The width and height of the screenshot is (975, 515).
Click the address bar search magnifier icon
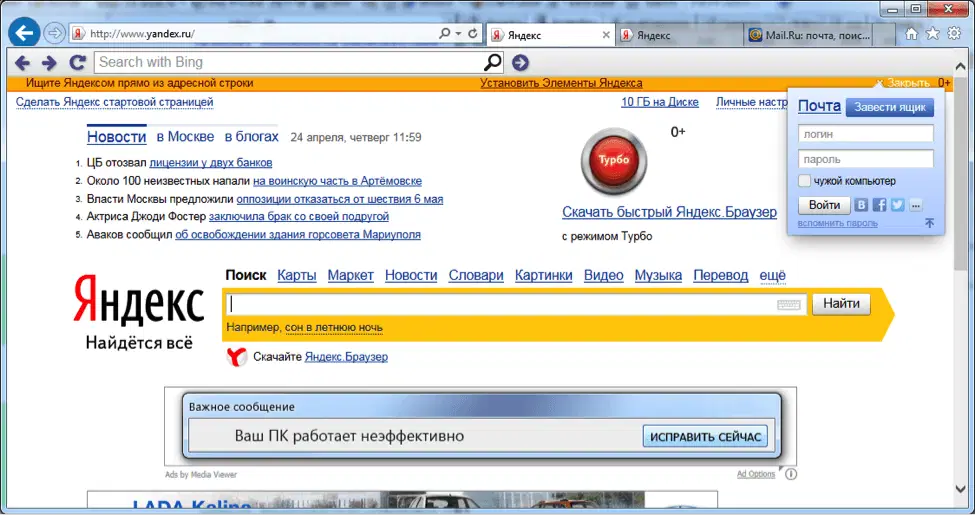click(x=444, y=34)
